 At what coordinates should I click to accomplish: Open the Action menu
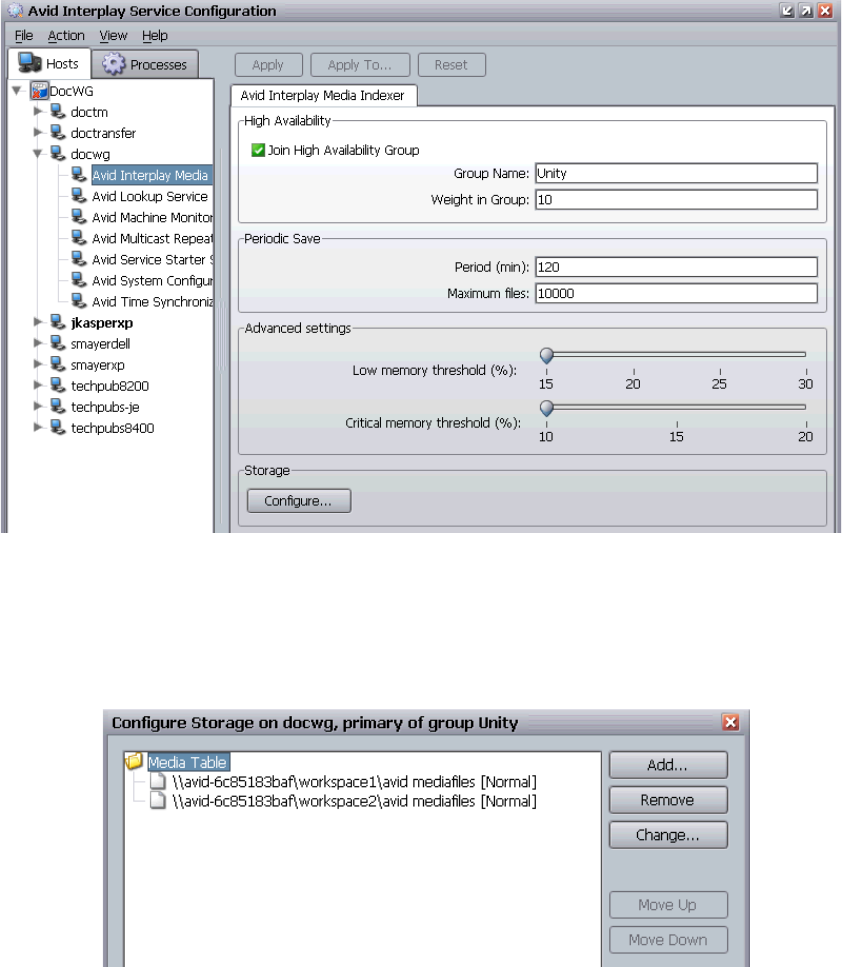(66, 36)
